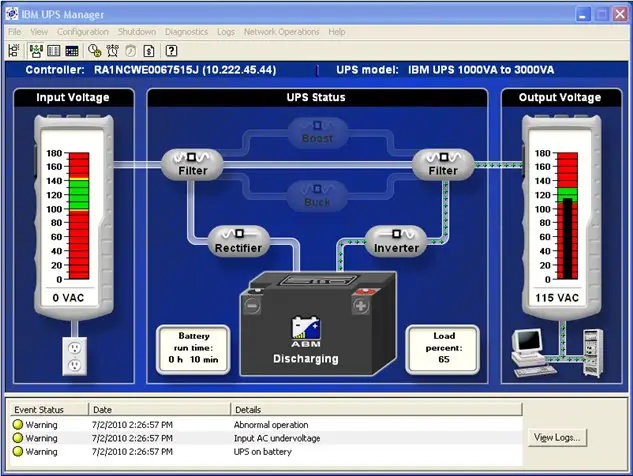Click the Inverter component in diagram
This screenshot has height=476, width=633.
click(395, 241)
